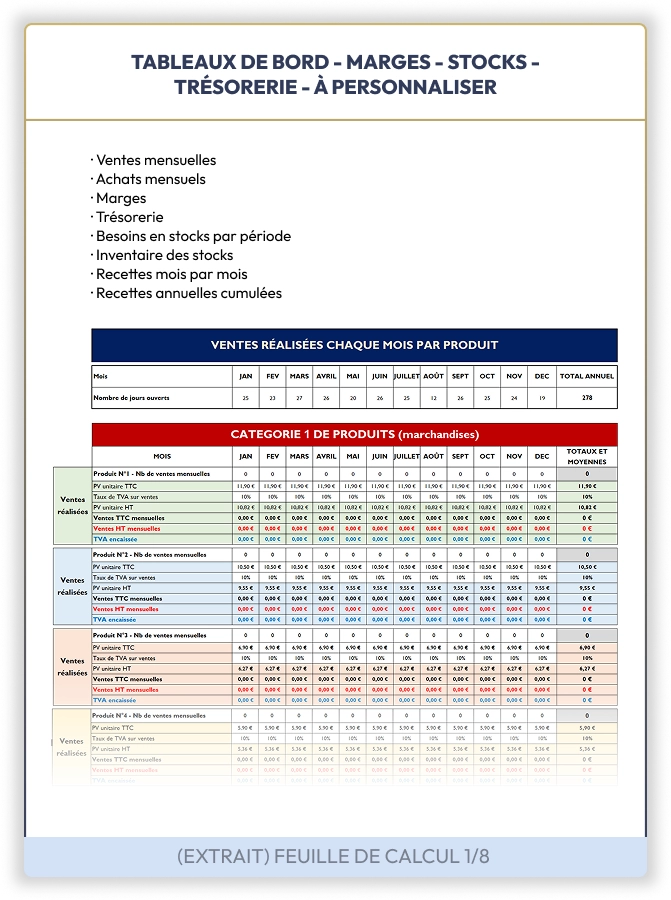The height and width of the screenshot is (900, 671).
Task: Select the orange 'Ventes réalisées' side label
Action: click(72, 667)
